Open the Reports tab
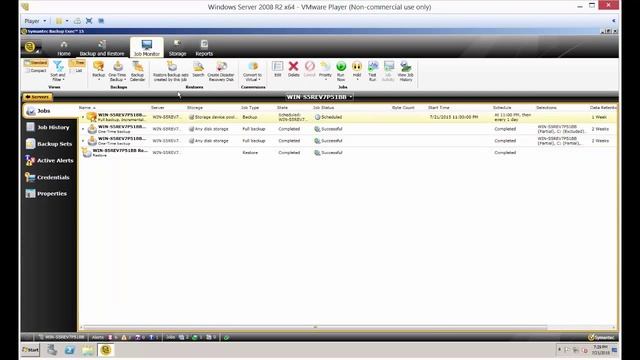Viewport: 640px width, 360px height. pos(204,48)
